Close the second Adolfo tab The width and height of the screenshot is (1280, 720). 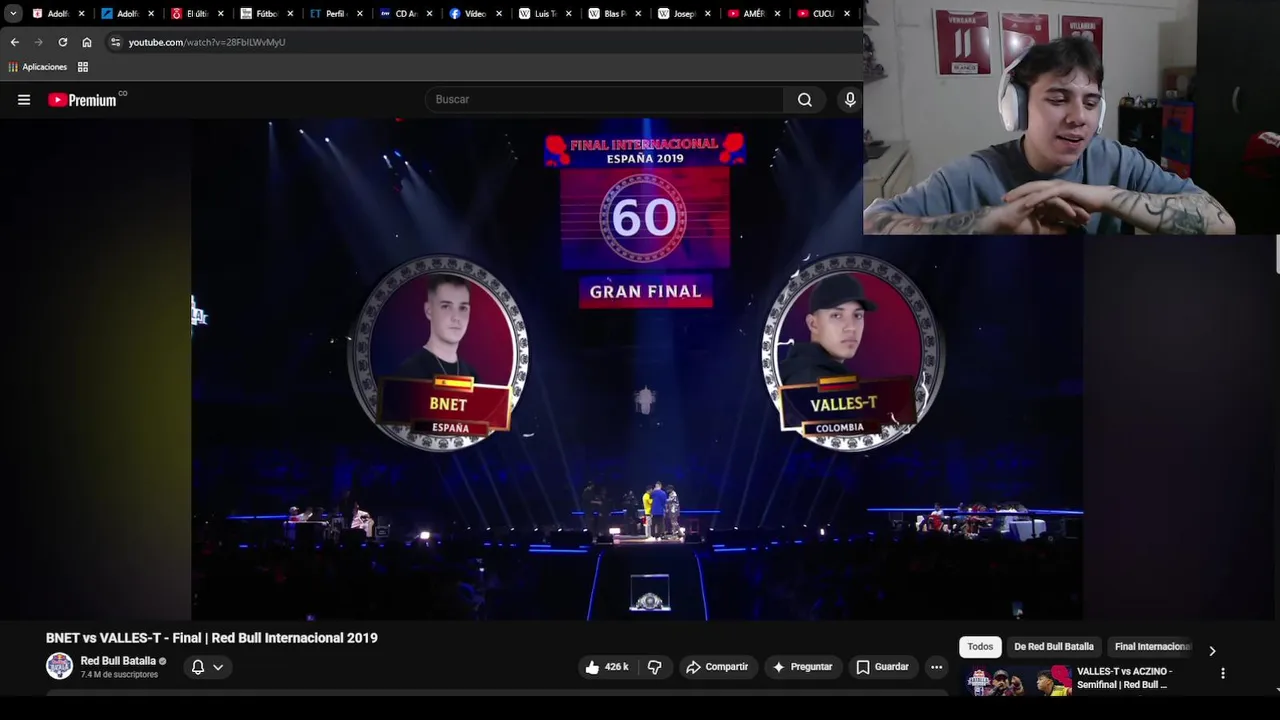coord(151,14)
